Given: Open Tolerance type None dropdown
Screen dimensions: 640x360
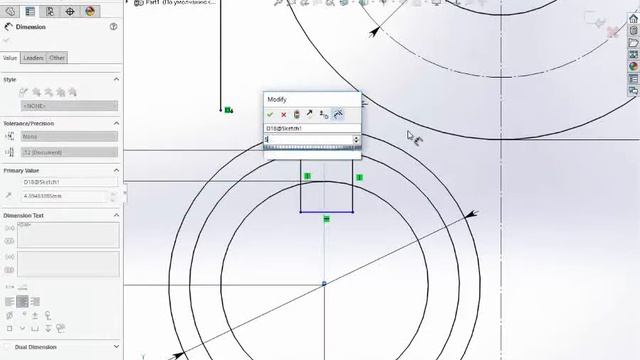Looking at the screenshot, I should pos(69,136).
